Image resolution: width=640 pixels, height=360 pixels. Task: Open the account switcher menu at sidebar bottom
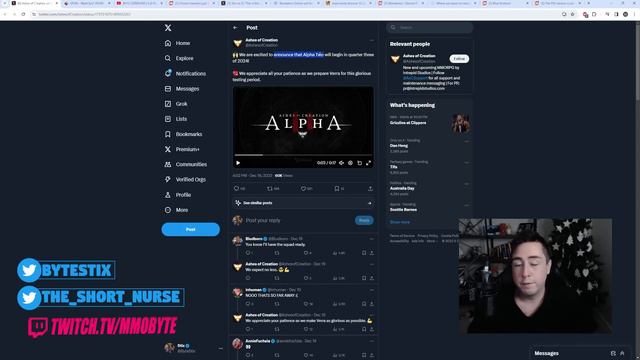(x=221, y=349)
